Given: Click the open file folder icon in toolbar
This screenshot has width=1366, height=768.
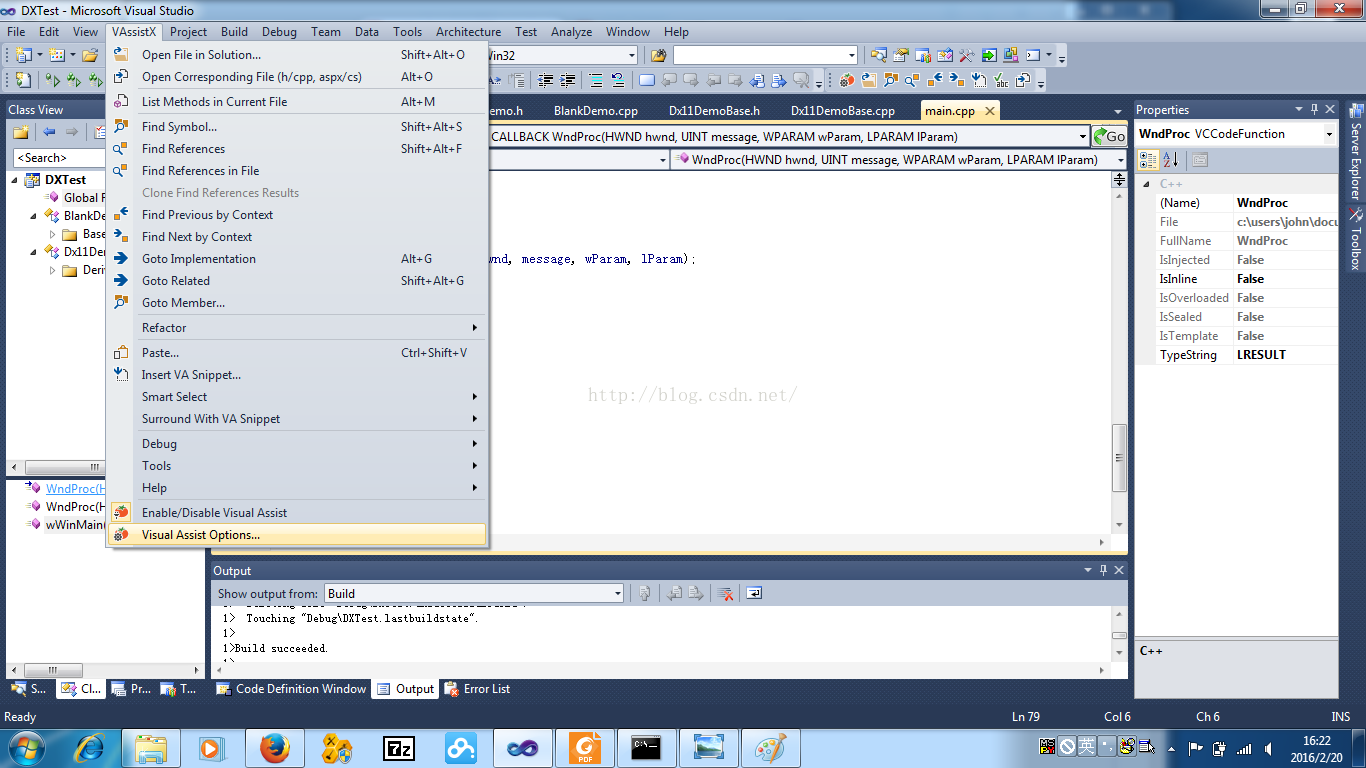Looking at the screenshot, I should [89, 55].
